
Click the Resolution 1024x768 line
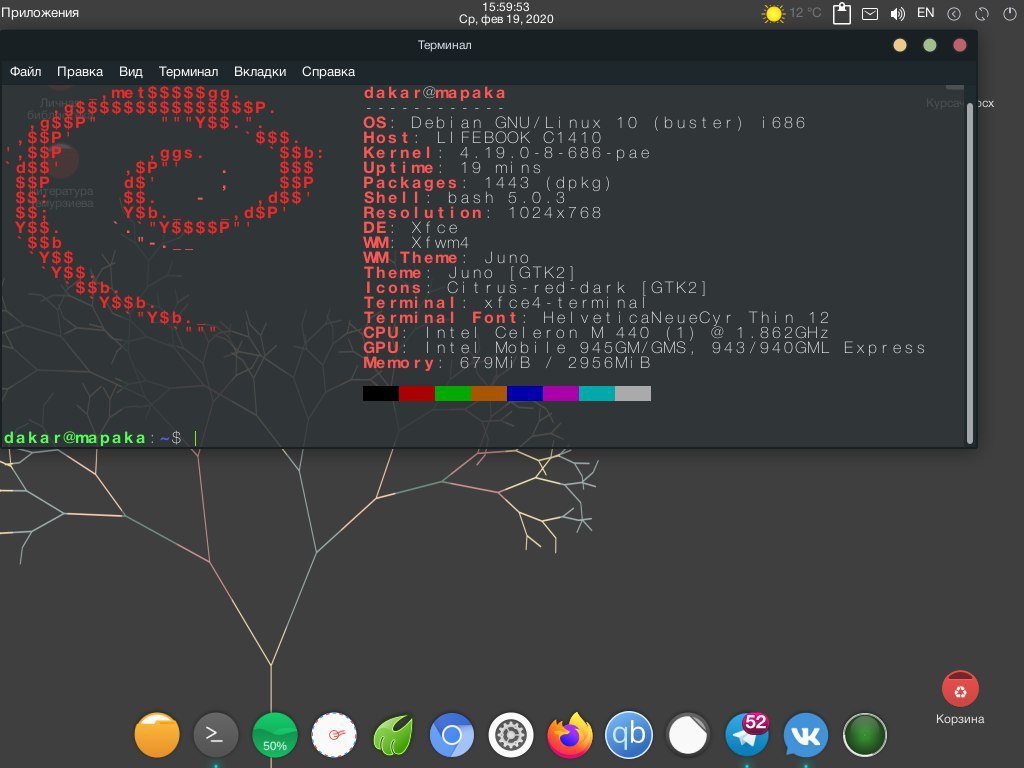[x=483, y=213]
